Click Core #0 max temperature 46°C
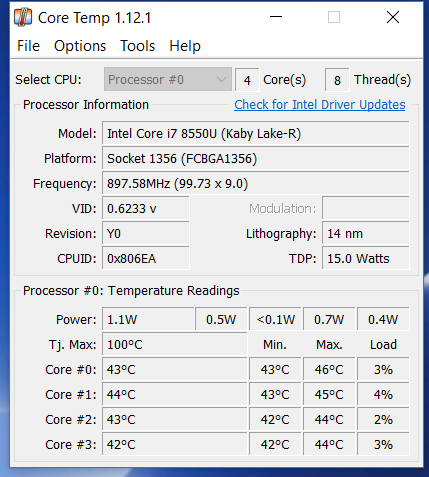 [x=329, y=369]
